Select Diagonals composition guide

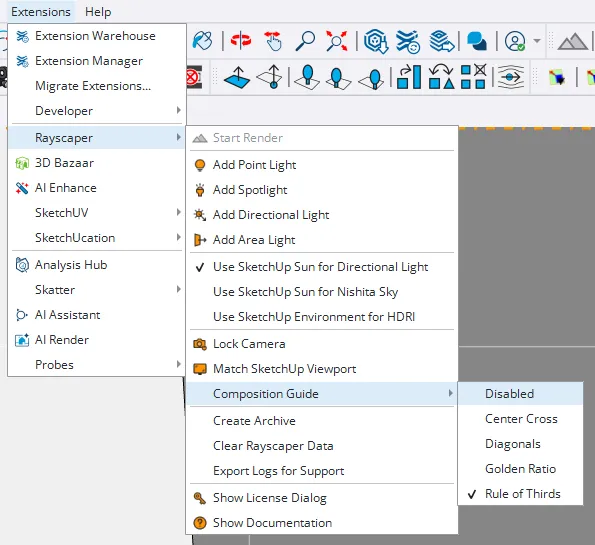point(520,444)
